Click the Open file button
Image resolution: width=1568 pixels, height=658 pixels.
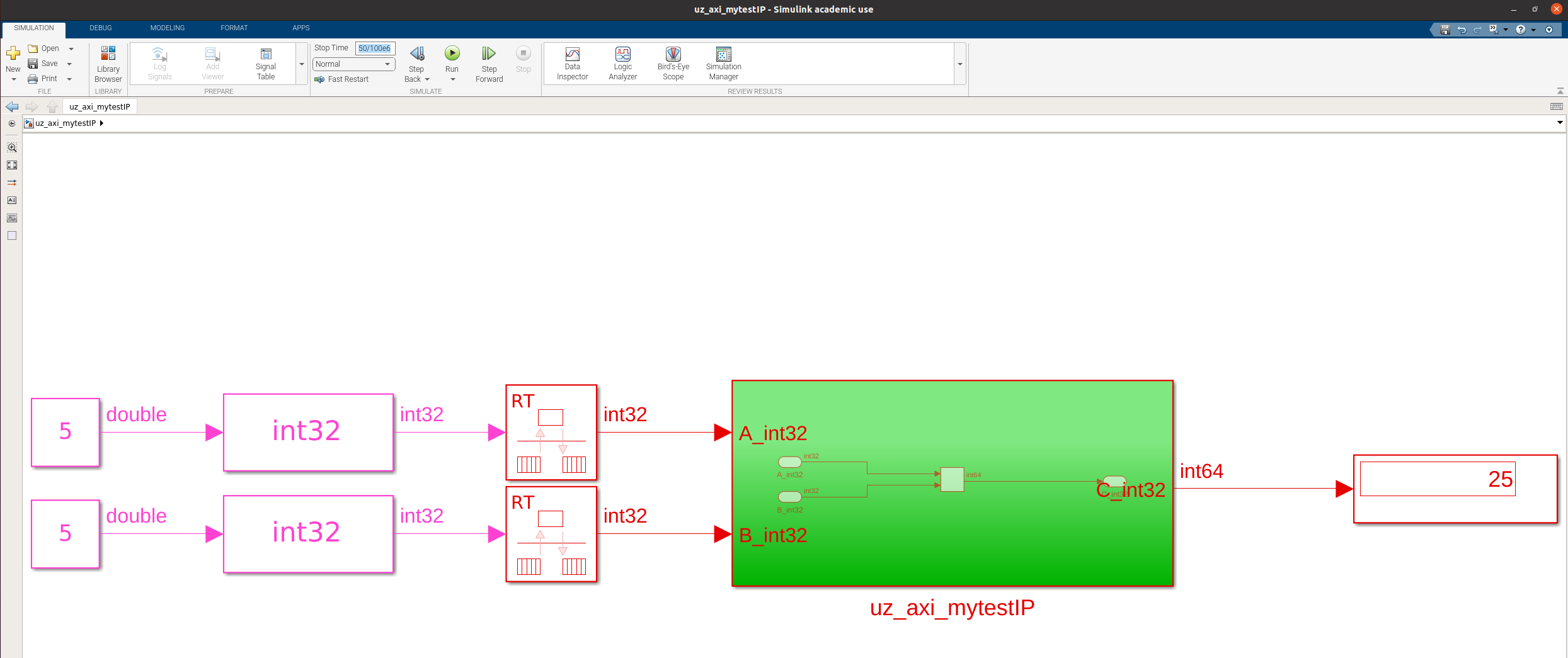point(44,48)
